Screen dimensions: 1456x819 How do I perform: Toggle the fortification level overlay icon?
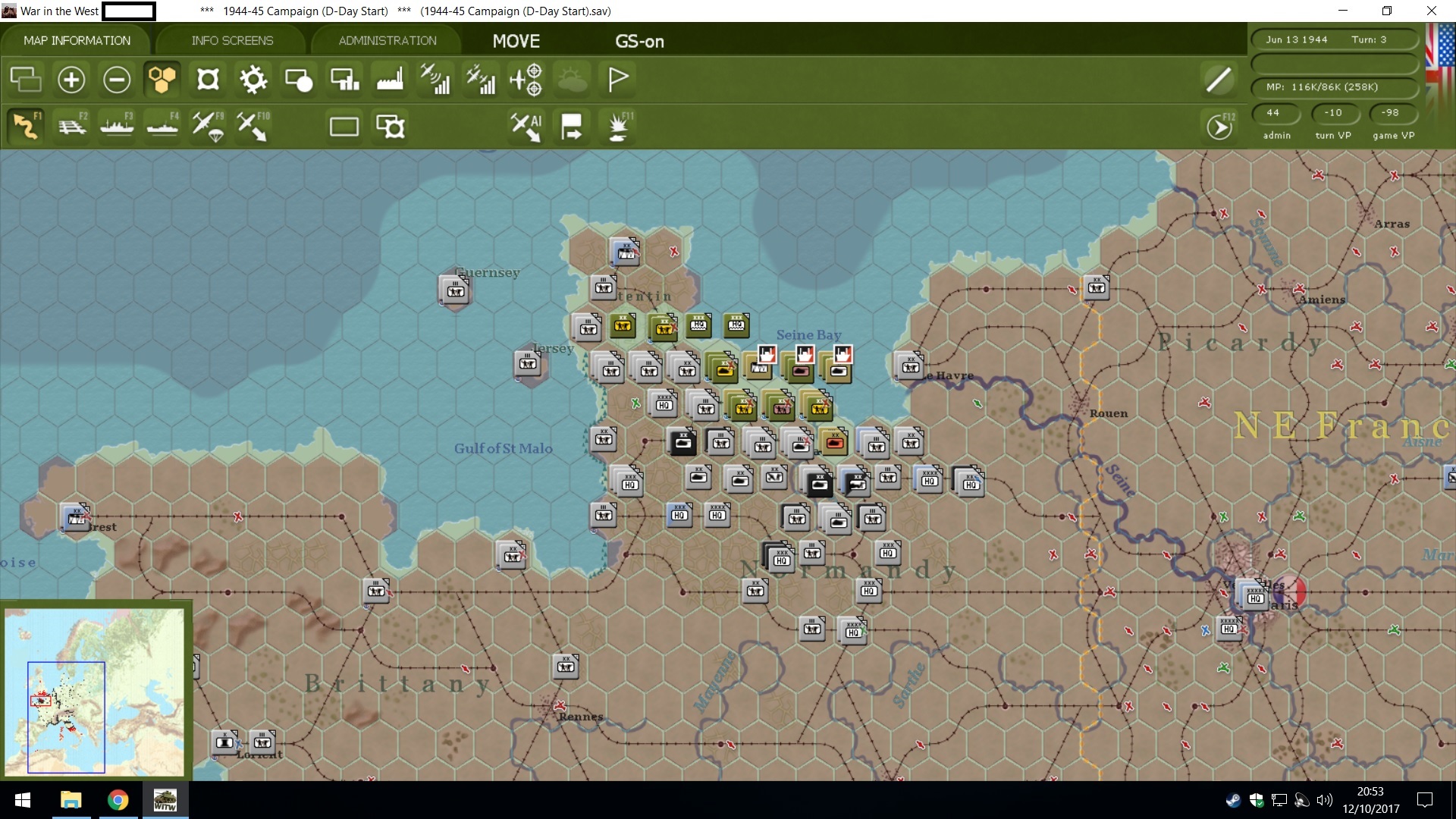tap(208, 79)
